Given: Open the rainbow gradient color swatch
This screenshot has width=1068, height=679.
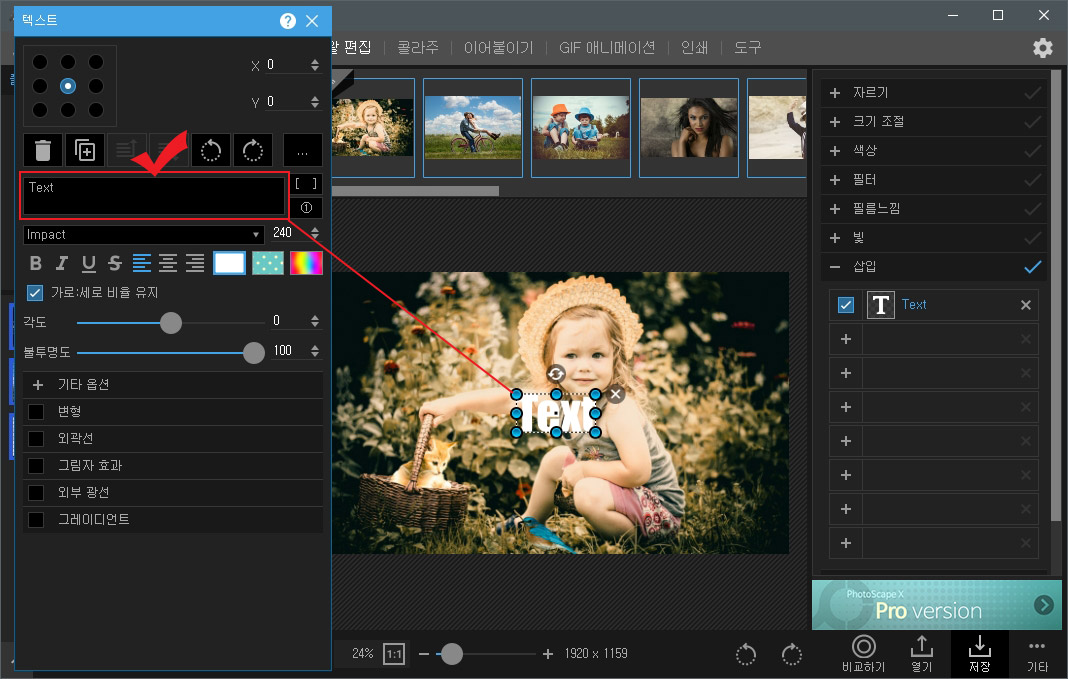Looking at the screenshot, I should point(307,263).
